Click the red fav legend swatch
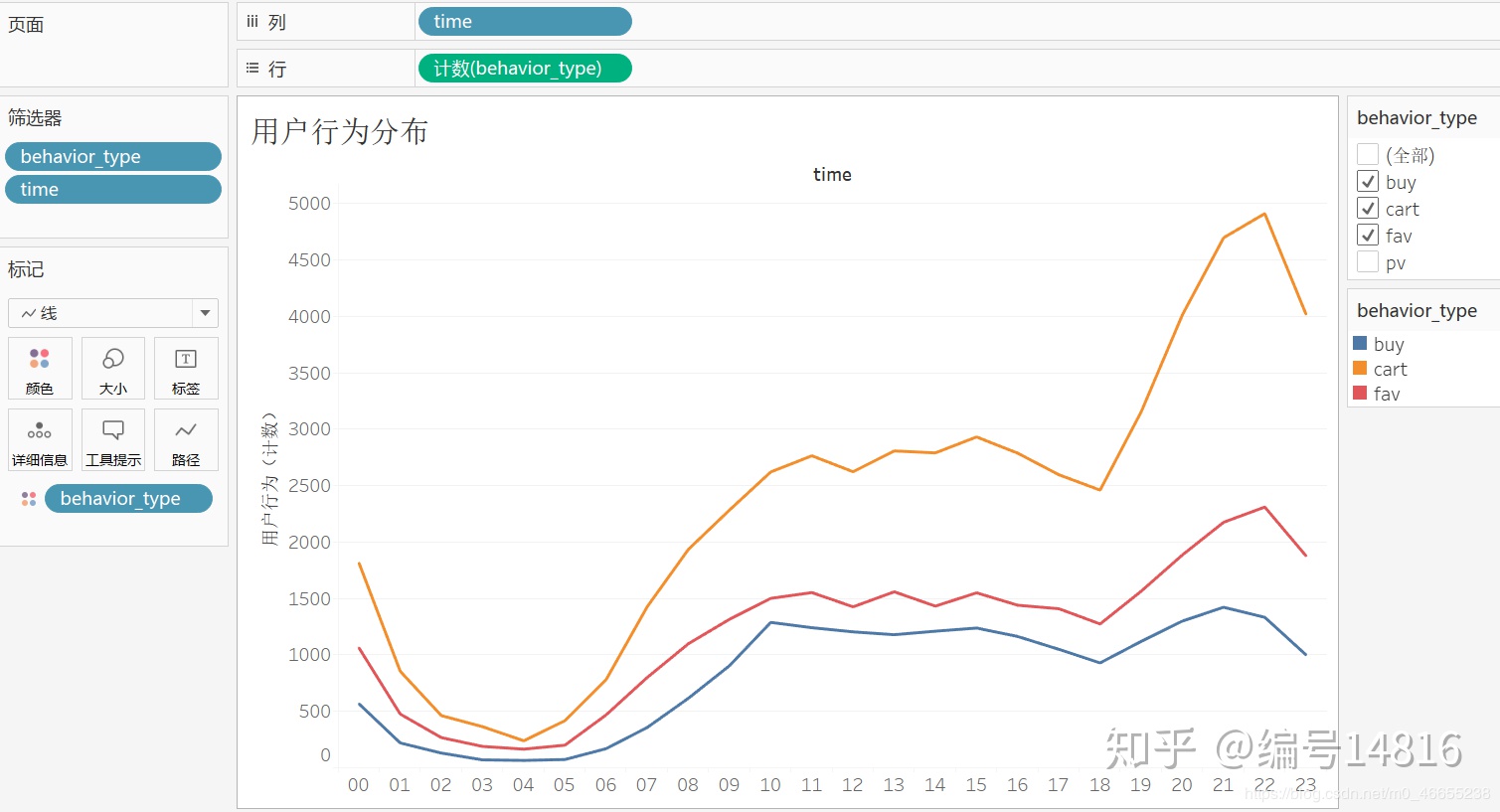The width and height of the screenshot is (1500, 812). click(x=1360, y=393)
